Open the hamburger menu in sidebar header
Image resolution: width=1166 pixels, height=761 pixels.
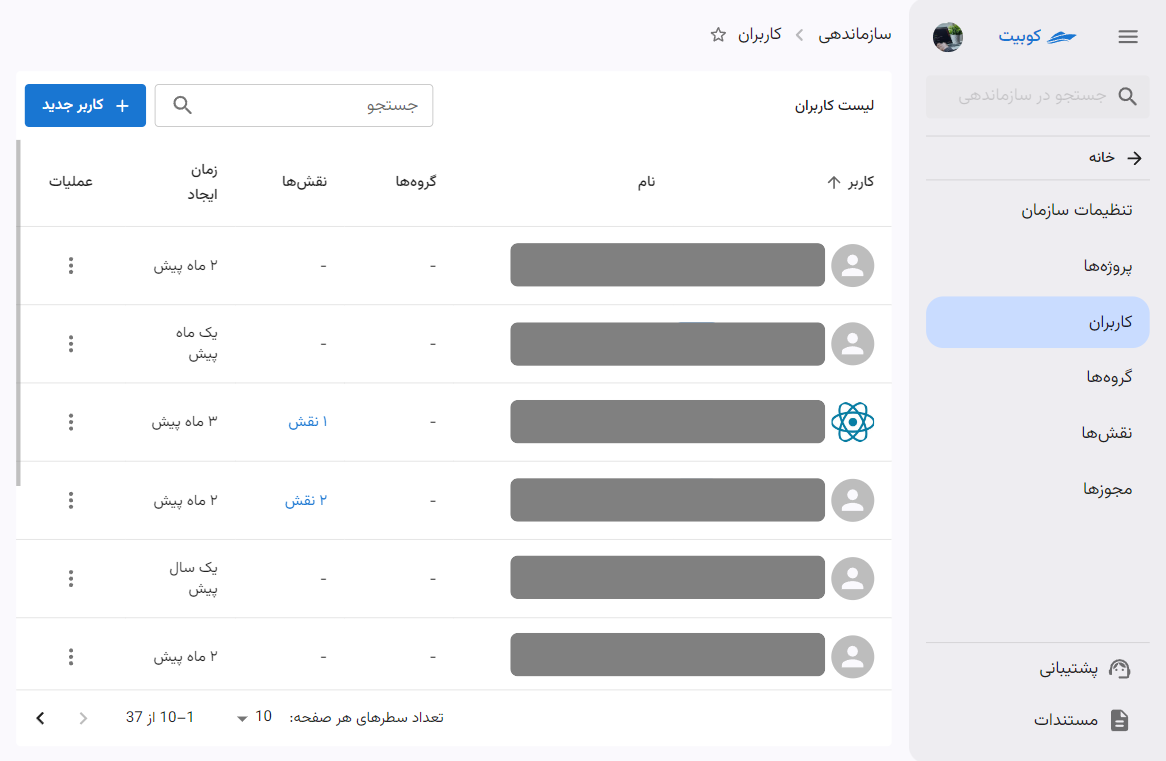pyautogui.click(x=1127, y=36)
